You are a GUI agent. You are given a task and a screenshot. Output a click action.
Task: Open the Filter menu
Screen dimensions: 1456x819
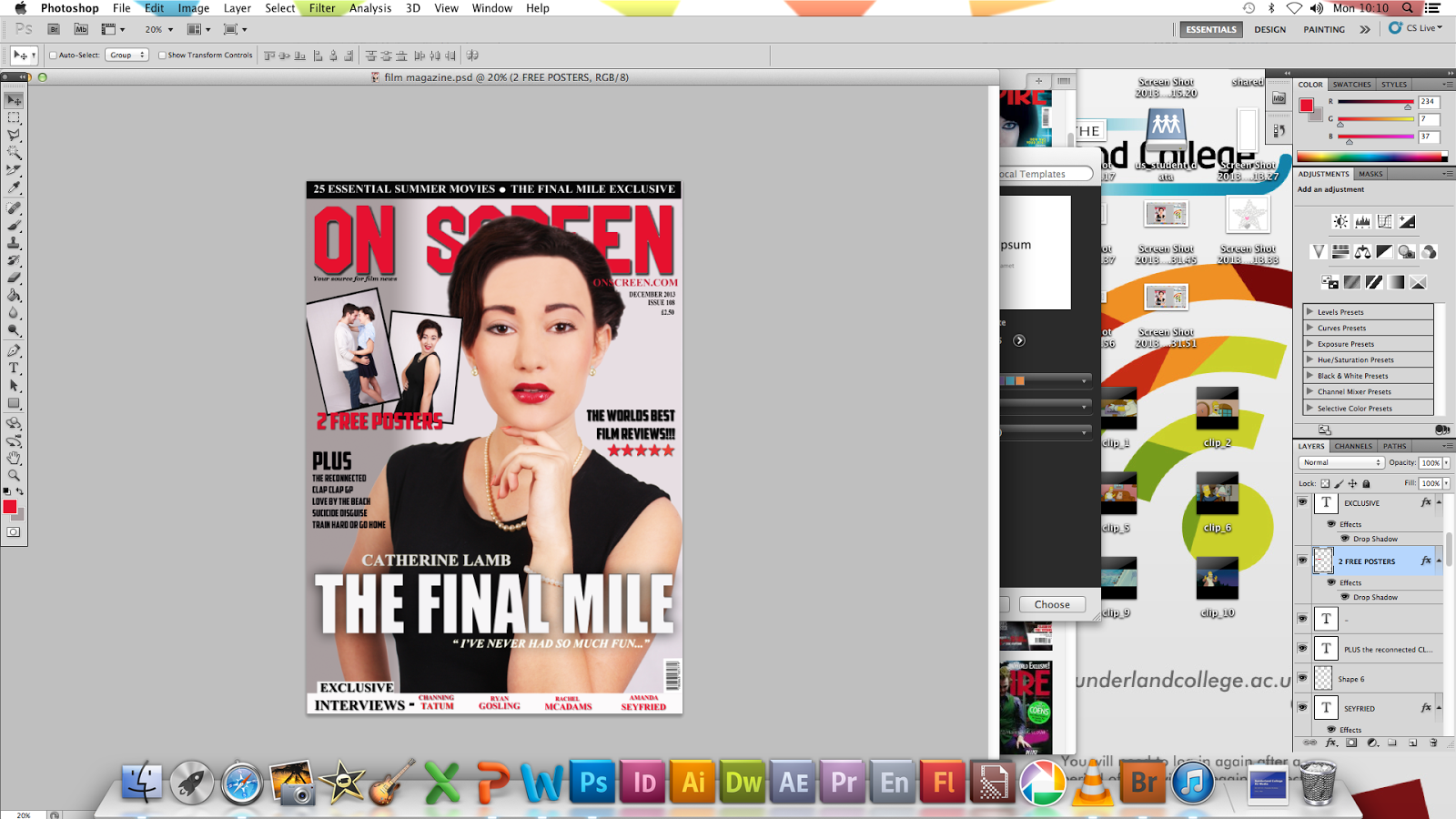322,8
